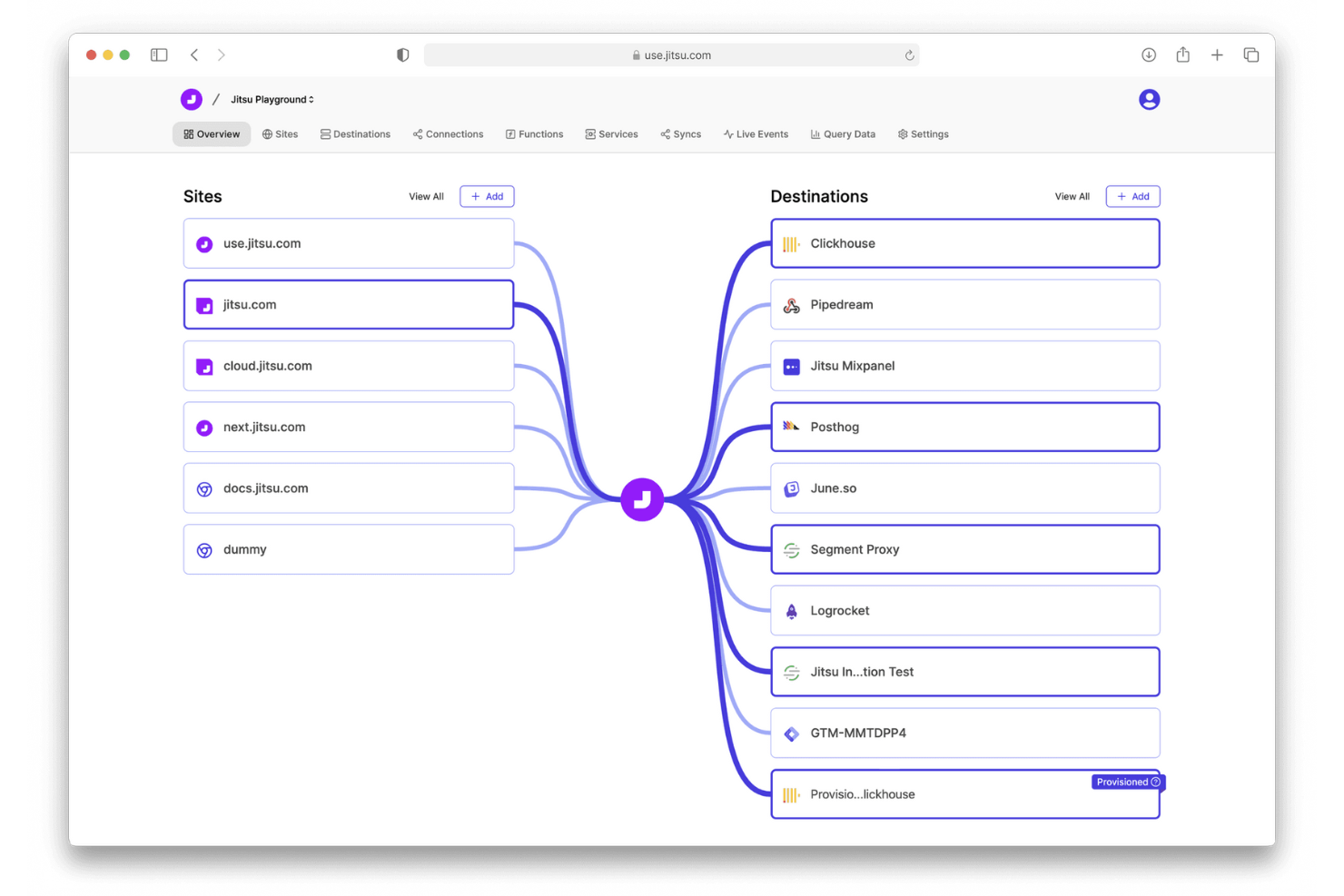Reload page using the refresh icon

click(909, 55)
